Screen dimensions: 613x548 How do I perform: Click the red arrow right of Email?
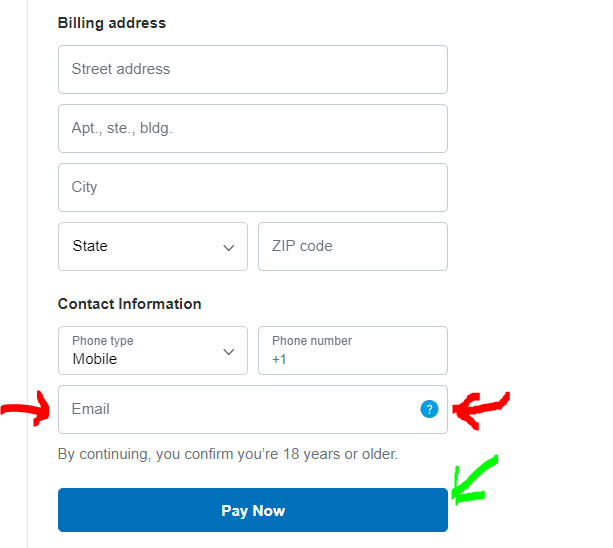(x=481, y=410)
